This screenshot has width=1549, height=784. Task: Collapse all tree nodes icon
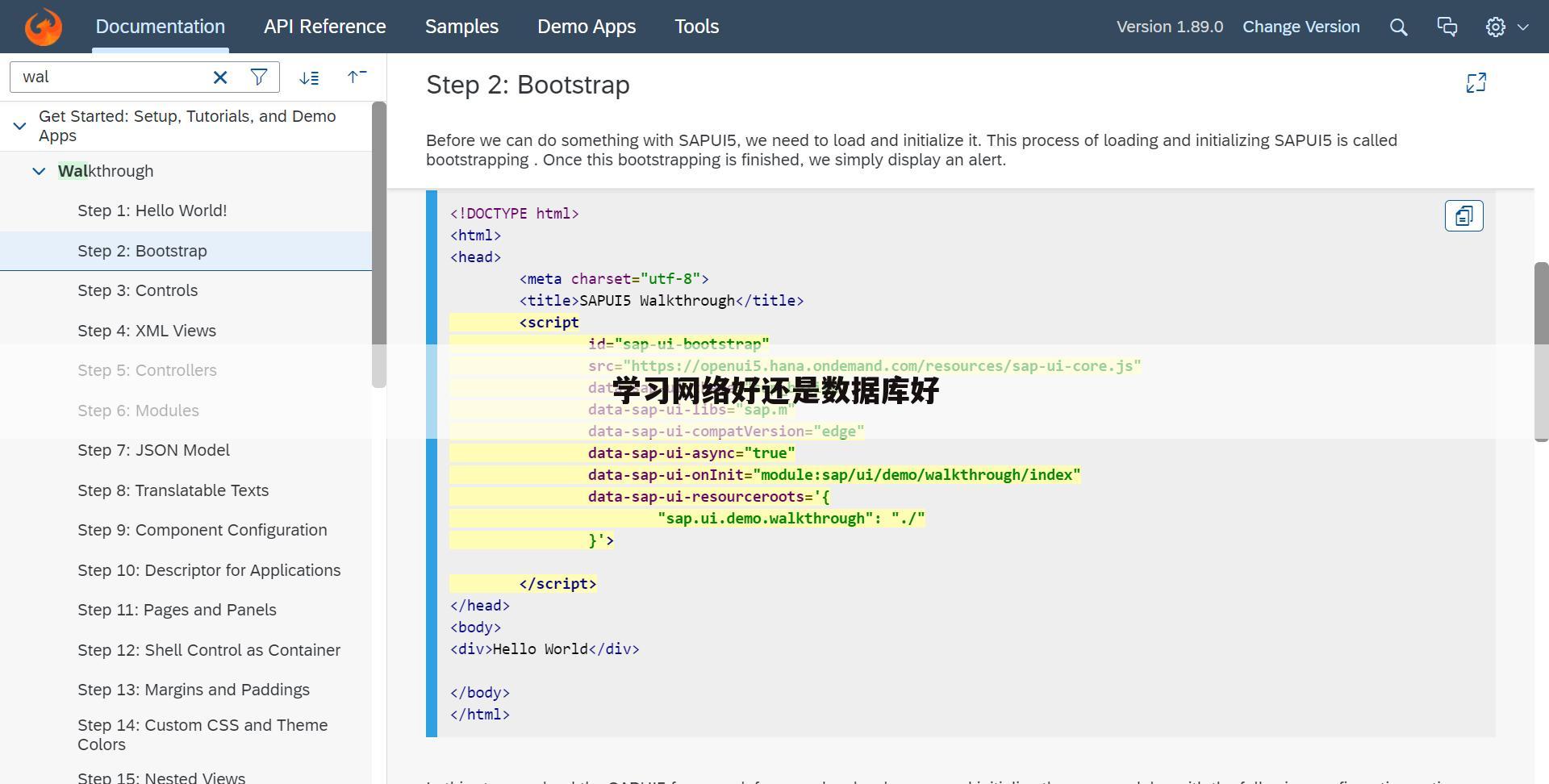[x=357, y=77]
